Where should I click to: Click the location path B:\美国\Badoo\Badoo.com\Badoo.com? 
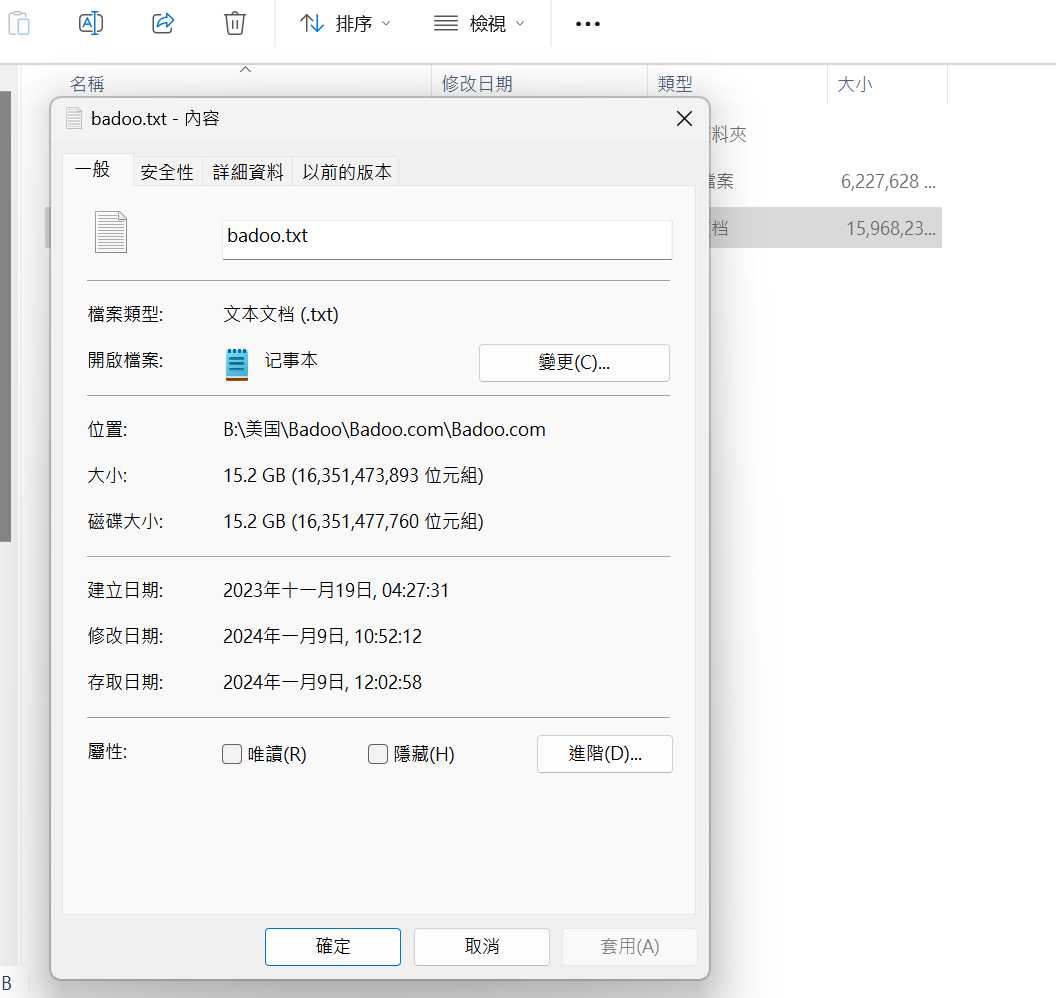(x=384, y=430)
